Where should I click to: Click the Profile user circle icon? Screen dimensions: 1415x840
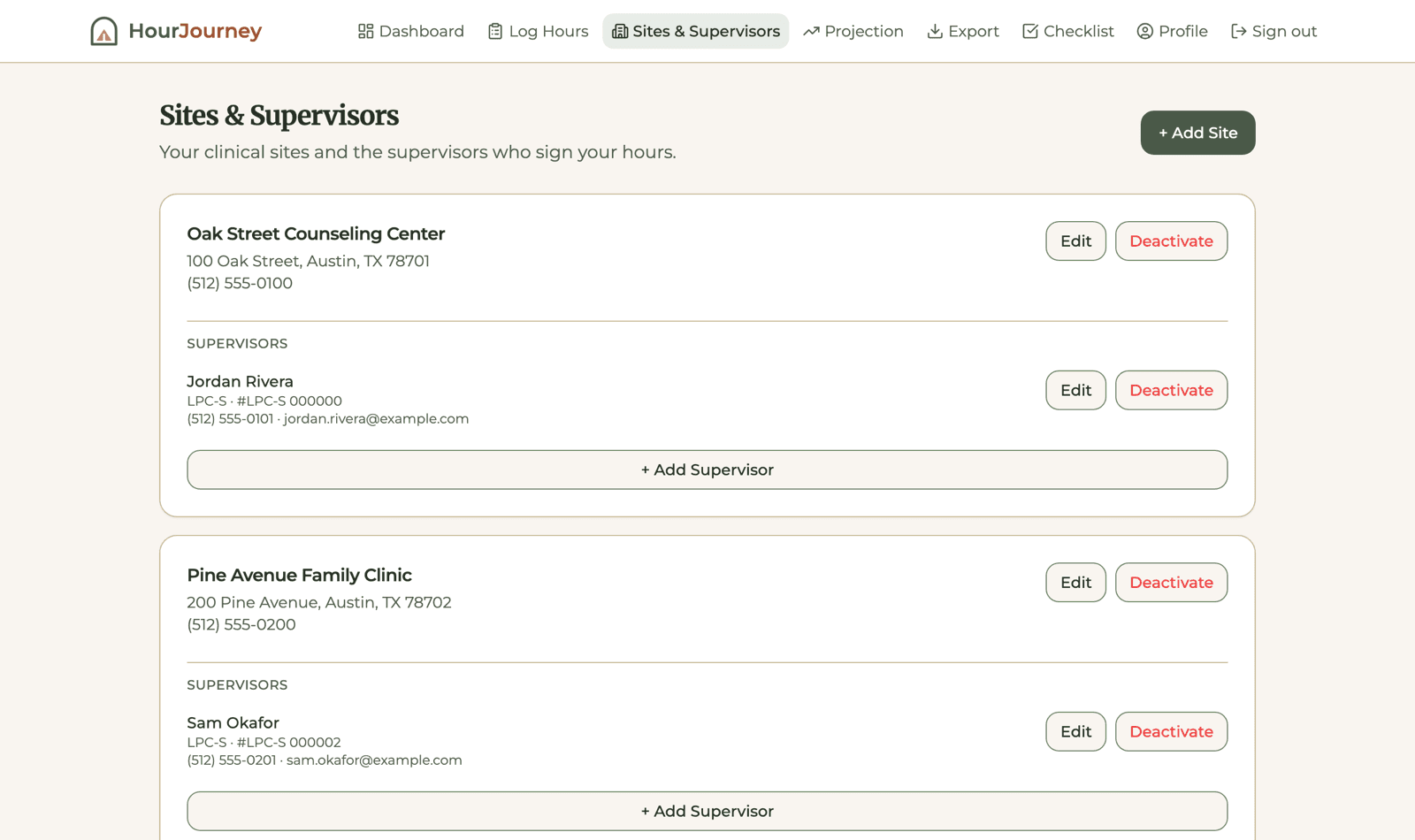tap(1144, 31)
